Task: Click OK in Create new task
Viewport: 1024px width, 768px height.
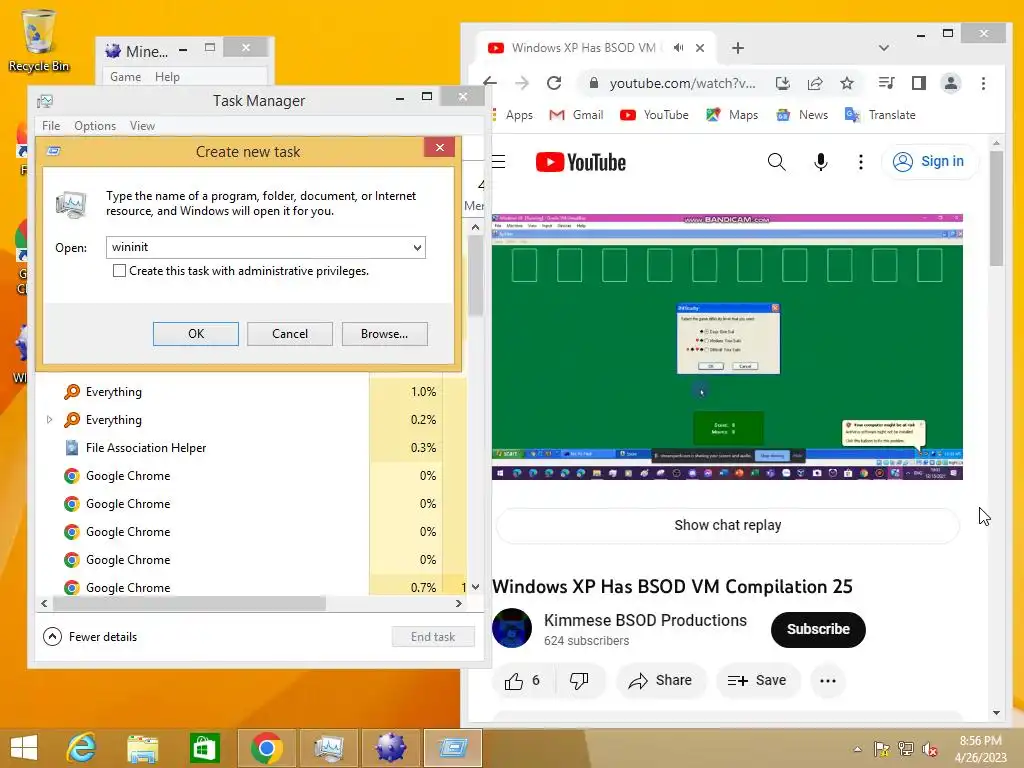Action: click(196, 334)
